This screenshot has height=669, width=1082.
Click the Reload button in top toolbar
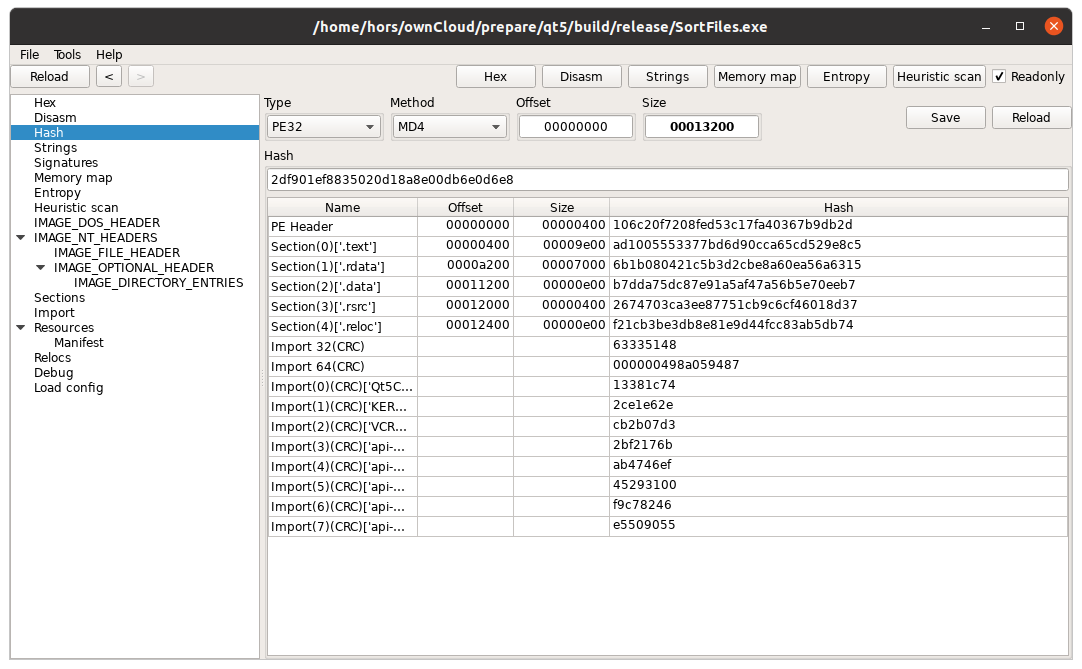coord(50,77)
